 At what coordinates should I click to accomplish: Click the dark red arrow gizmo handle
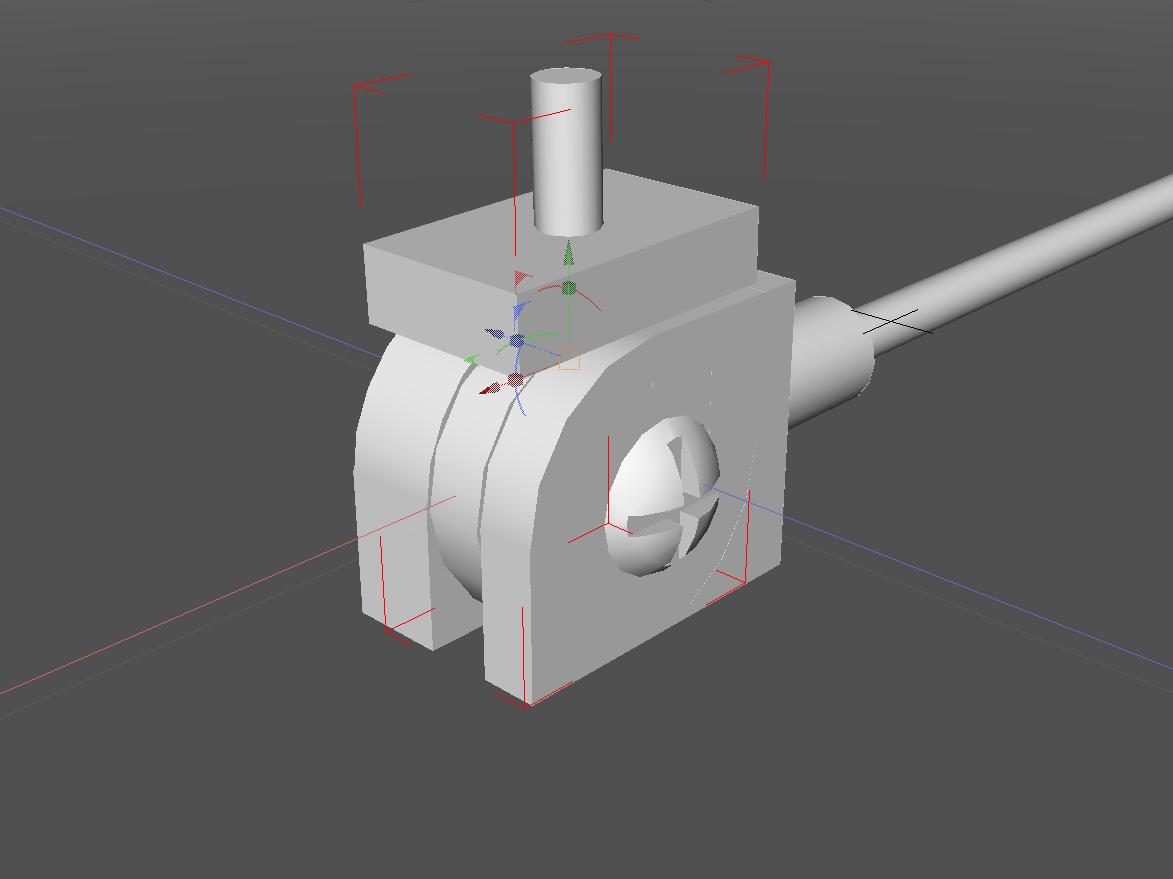pyautogui.click(x=489, y=389)
